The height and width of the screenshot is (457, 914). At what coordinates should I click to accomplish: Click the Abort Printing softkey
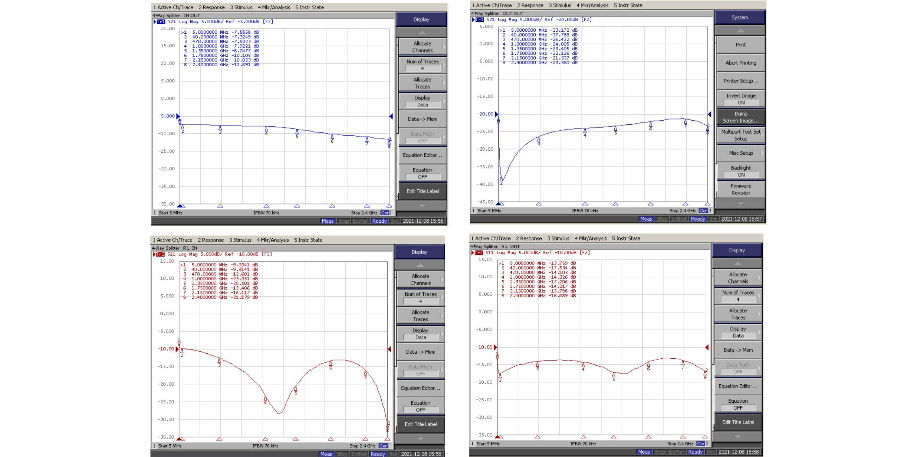739,62
